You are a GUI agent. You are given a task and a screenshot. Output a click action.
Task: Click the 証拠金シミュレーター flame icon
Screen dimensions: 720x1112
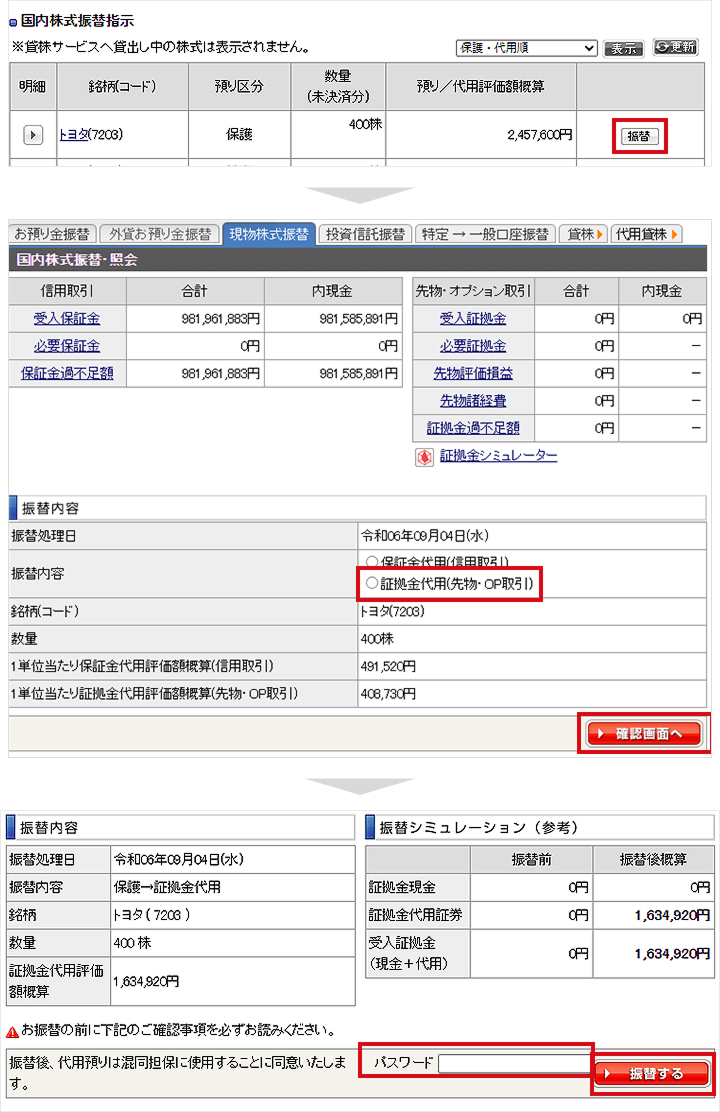(x=424, y=457)
